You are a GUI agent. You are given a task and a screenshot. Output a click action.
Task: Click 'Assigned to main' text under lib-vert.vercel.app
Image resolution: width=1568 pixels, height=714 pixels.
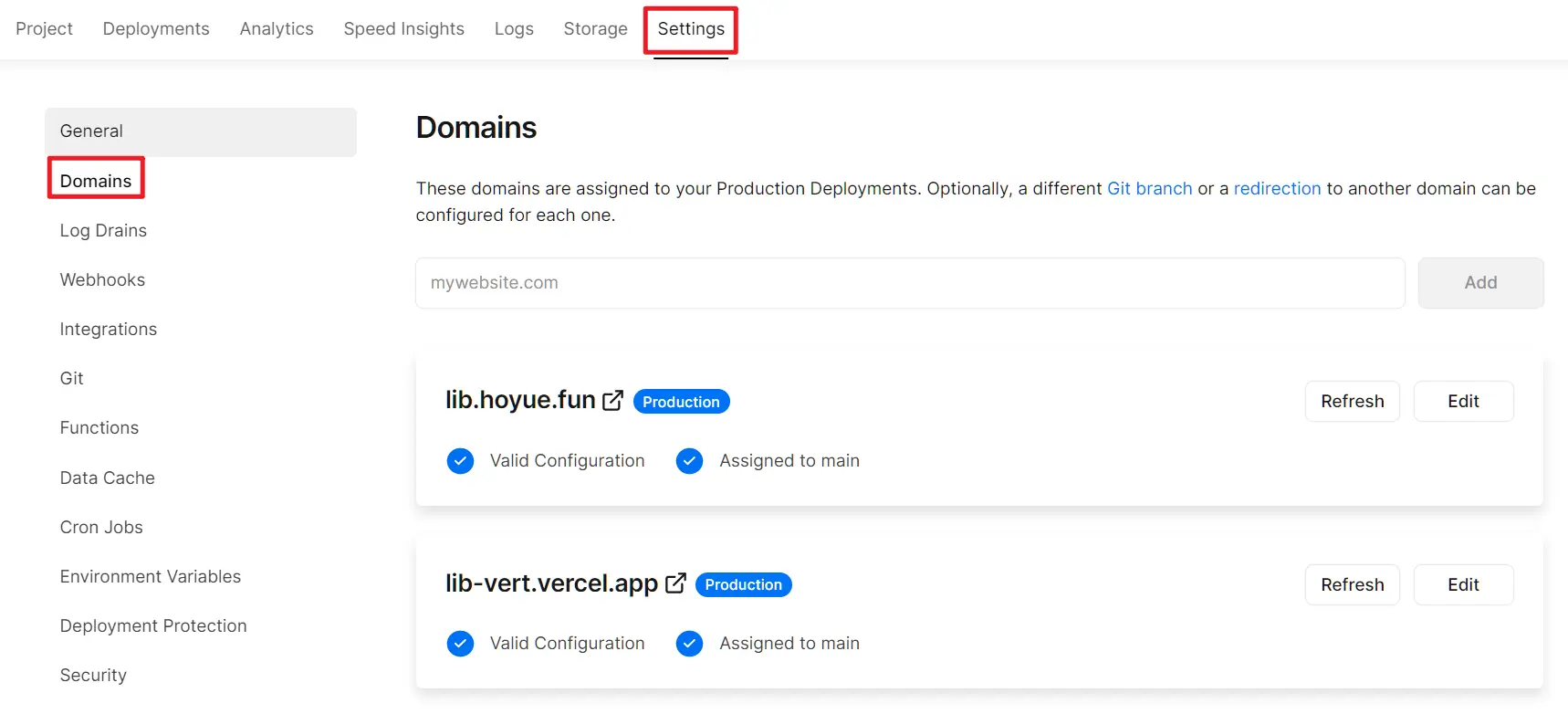pyautogui.click(x=789, y=643)
